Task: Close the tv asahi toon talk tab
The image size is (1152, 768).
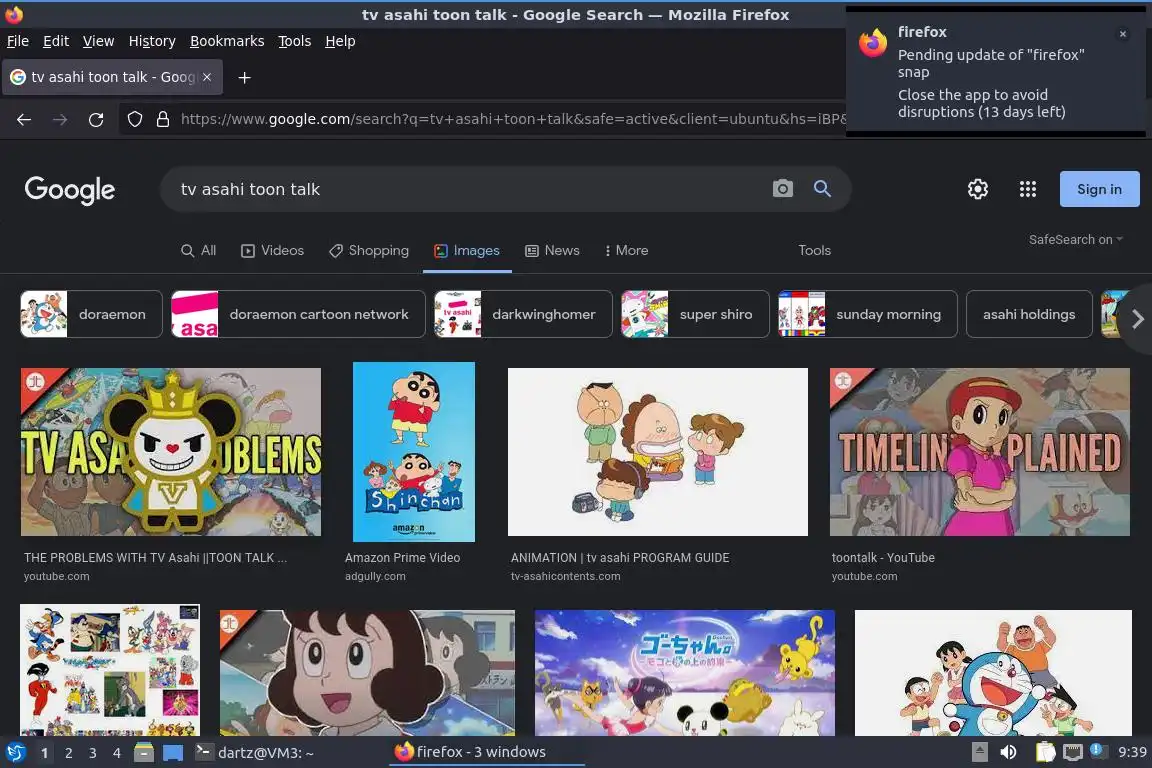Action: pyautogui.click(x=207, y=76)
